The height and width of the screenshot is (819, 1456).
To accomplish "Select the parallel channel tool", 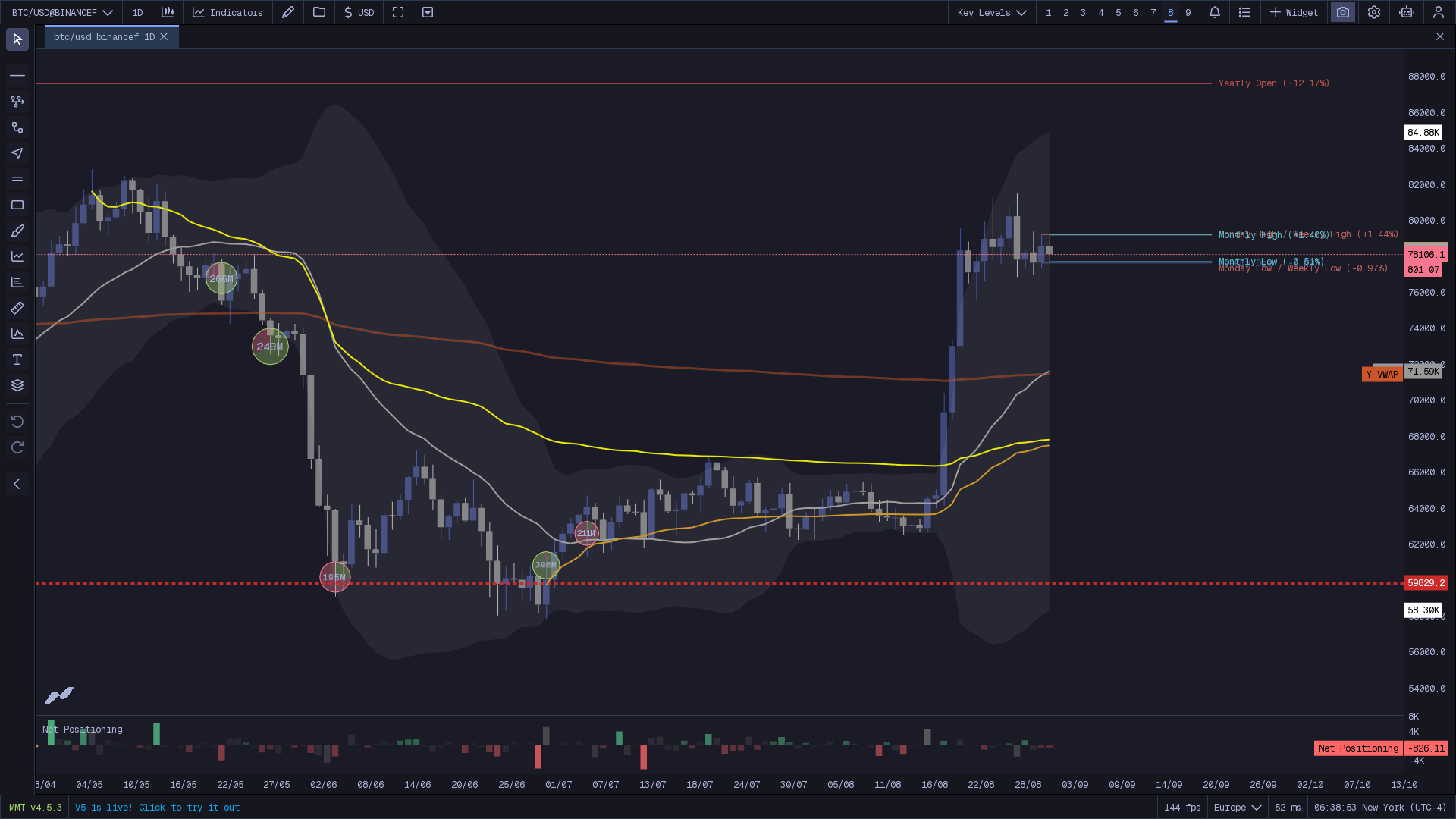I will coord(17,179).
